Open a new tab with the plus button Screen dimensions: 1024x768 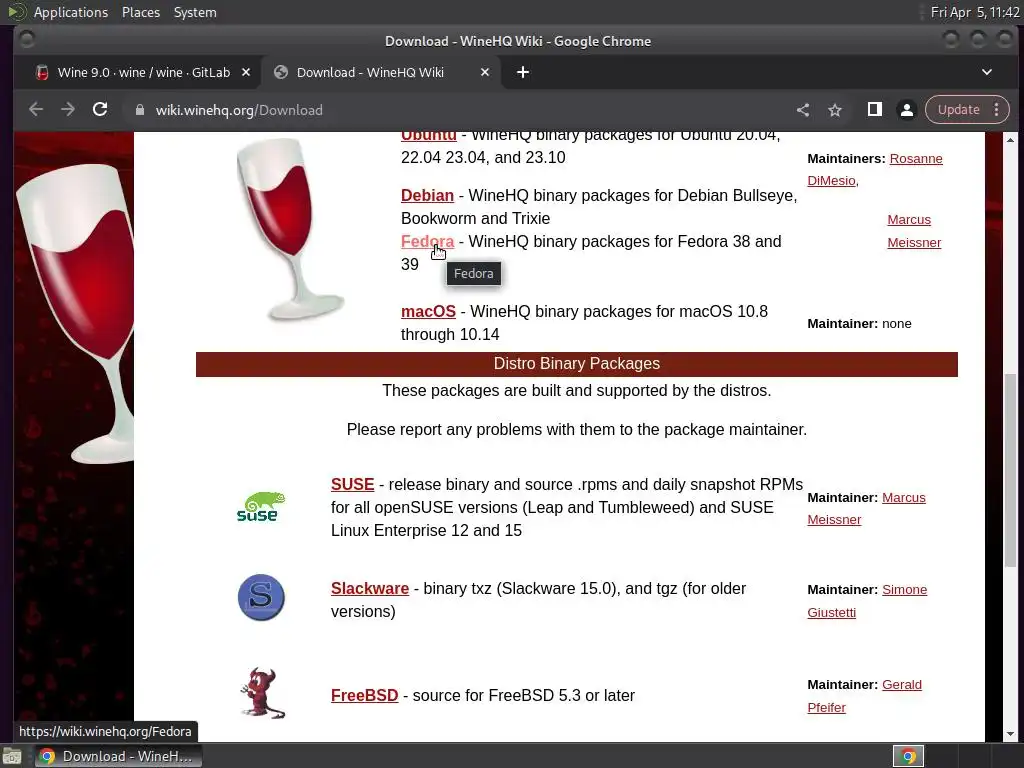click(523, 72)
